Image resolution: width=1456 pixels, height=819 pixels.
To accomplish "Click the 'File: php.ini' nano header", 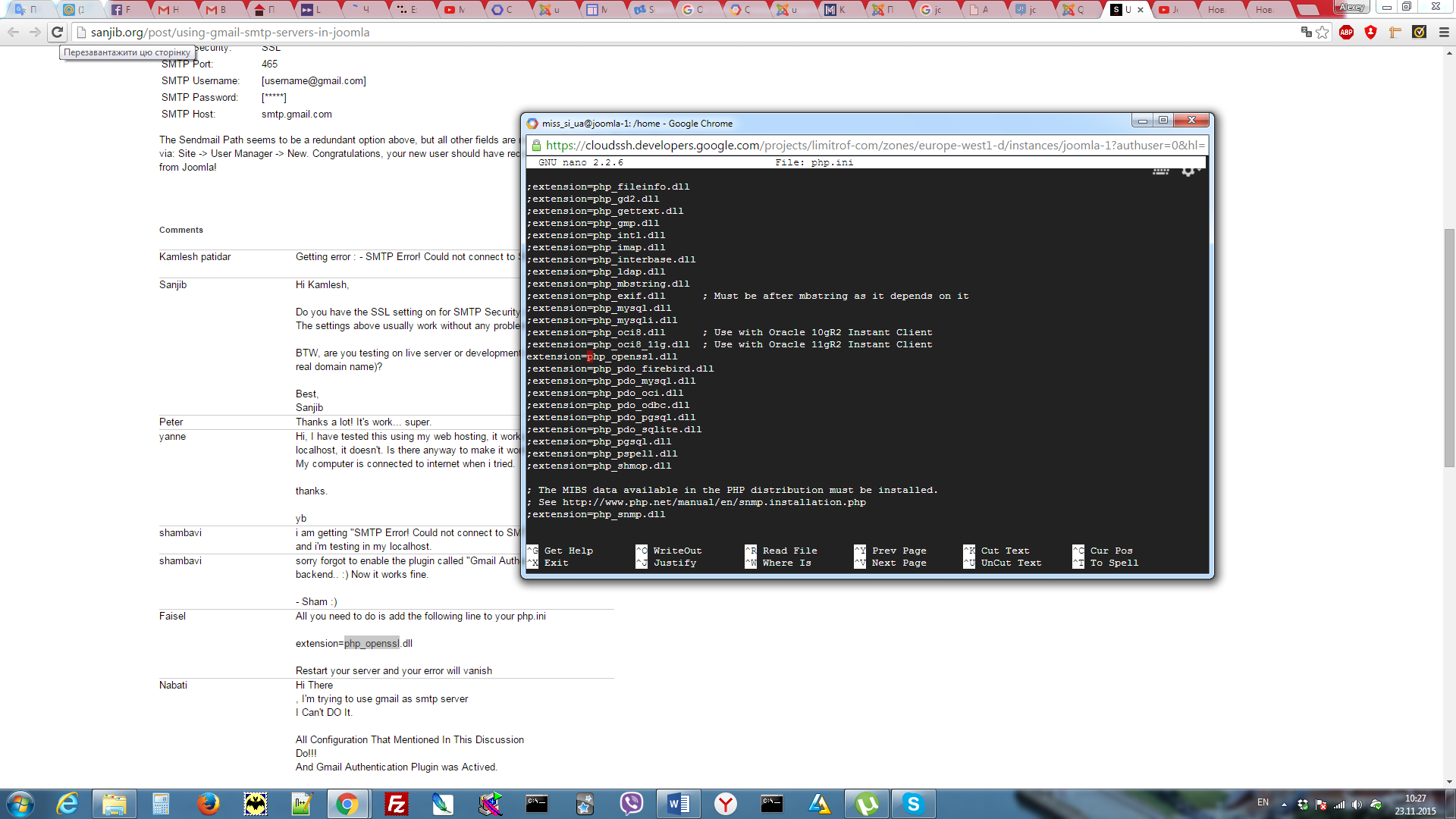I will tap(814, 162).
